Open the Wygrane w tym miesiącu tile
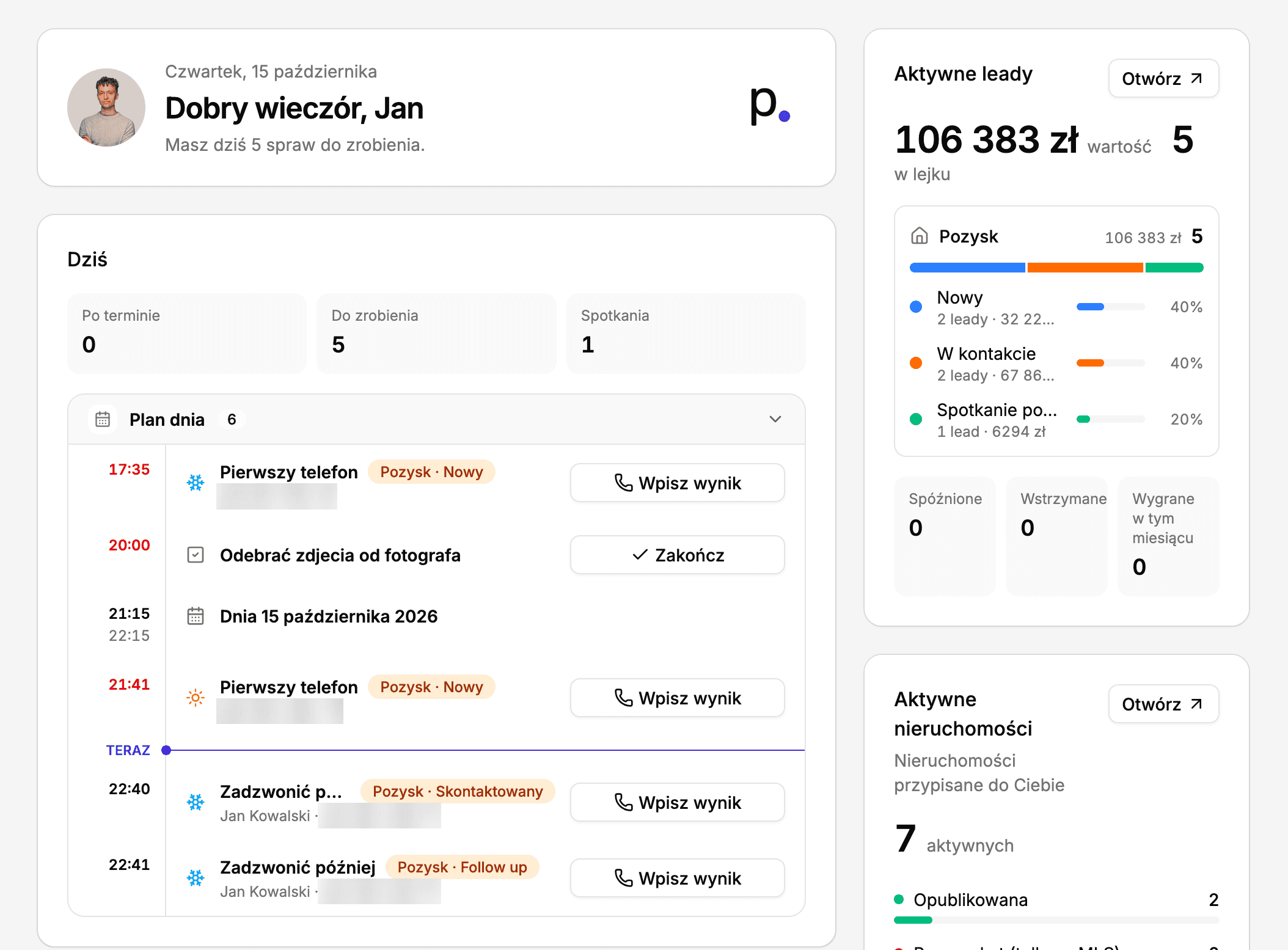This screenshot has height=950, width=1288. 1168,536
